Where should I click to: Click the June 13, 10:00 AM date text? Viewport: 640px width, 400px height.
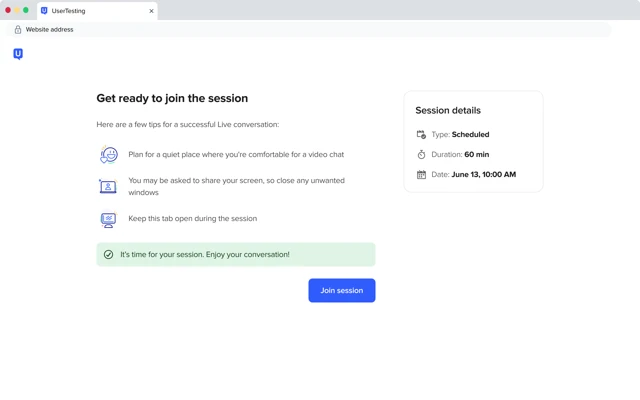484,175
